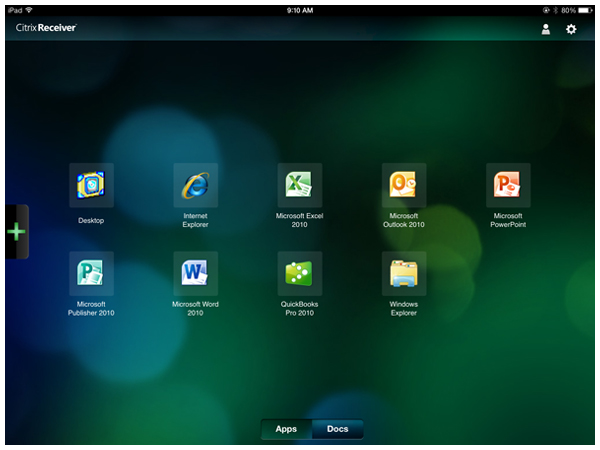Click the "Internet Explorer" label
Viewport: 600px width, 450px height.
195,220
